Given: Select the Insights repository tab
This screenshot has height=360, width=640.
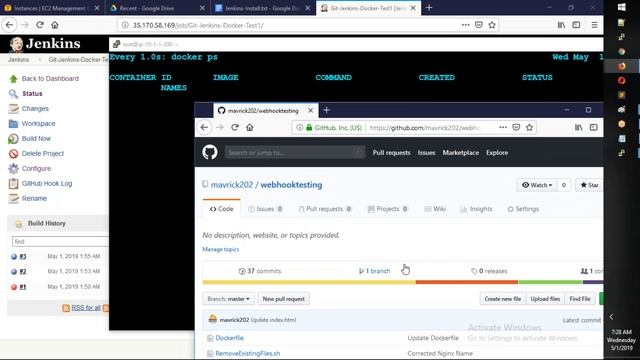Looking at the screenshot, I should coord(476,209).
